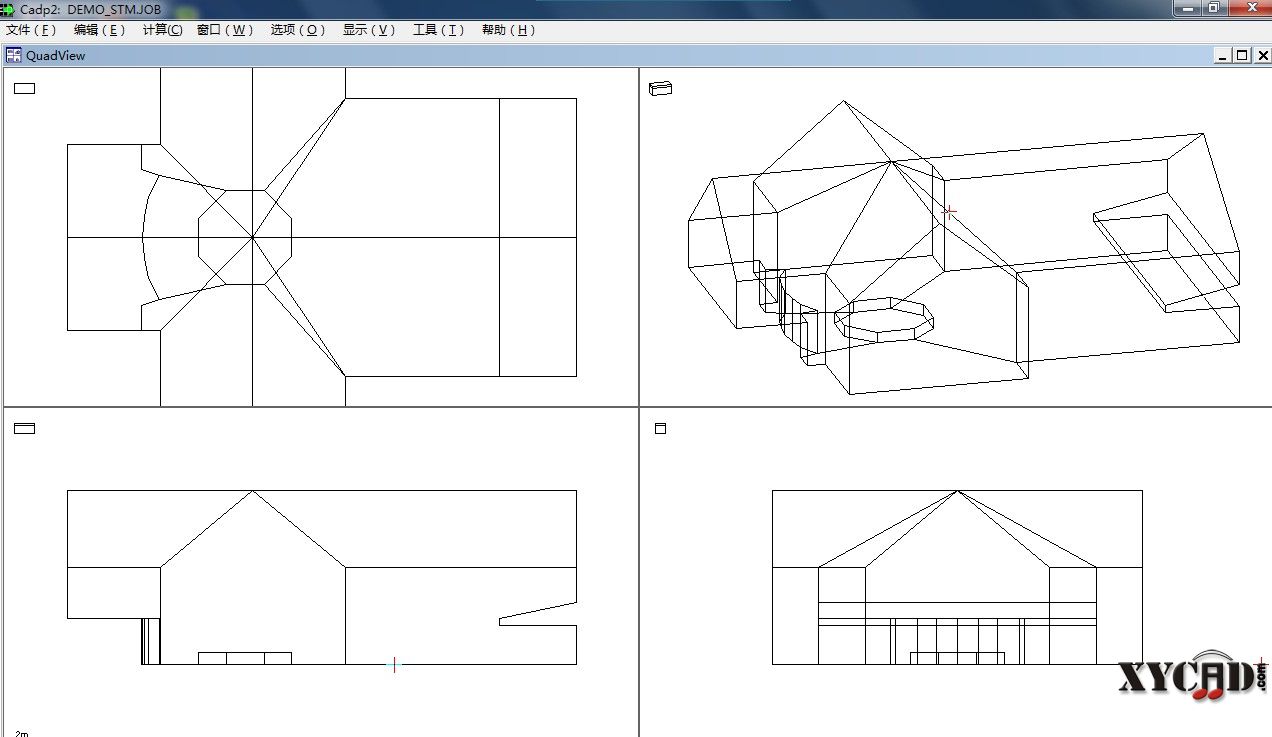Click the blue crosshair marker in side view
The width and height of the screenshot is (1272, 737).
[394, 664]
